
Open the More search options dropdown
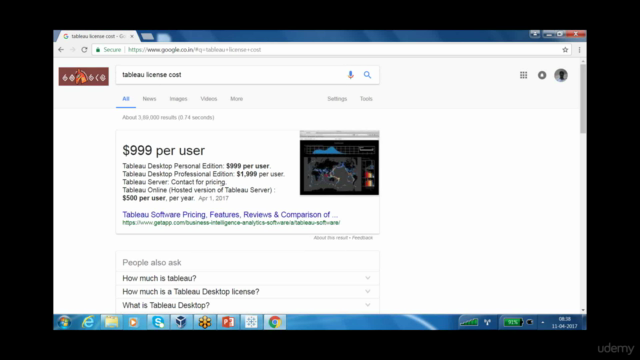tap(236, 99)
